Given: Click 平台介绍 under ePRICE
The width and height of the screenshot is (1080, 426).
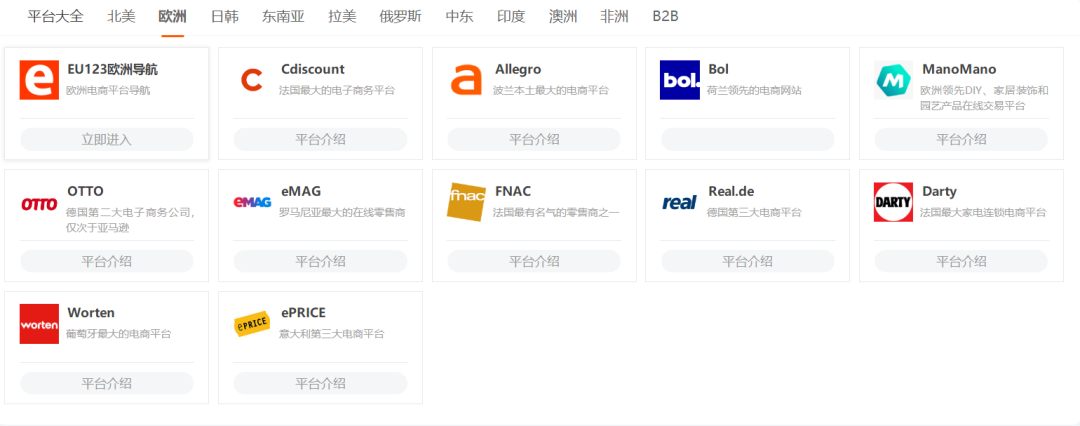Looking at the screenshot, I should coord(320,383).
